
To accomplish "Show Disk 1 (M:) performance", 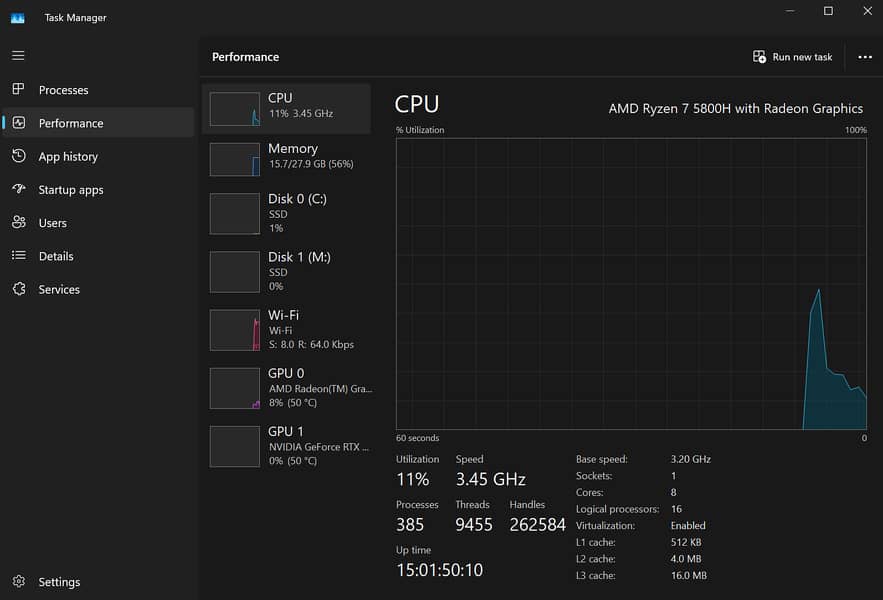I will (286, 271).
